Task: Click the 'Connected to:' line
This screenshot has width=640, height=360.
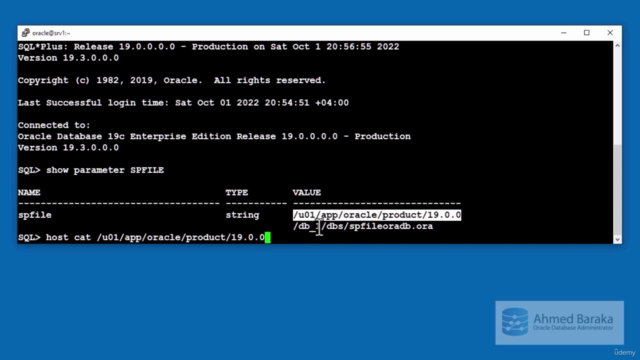Action: coord(54,125)
